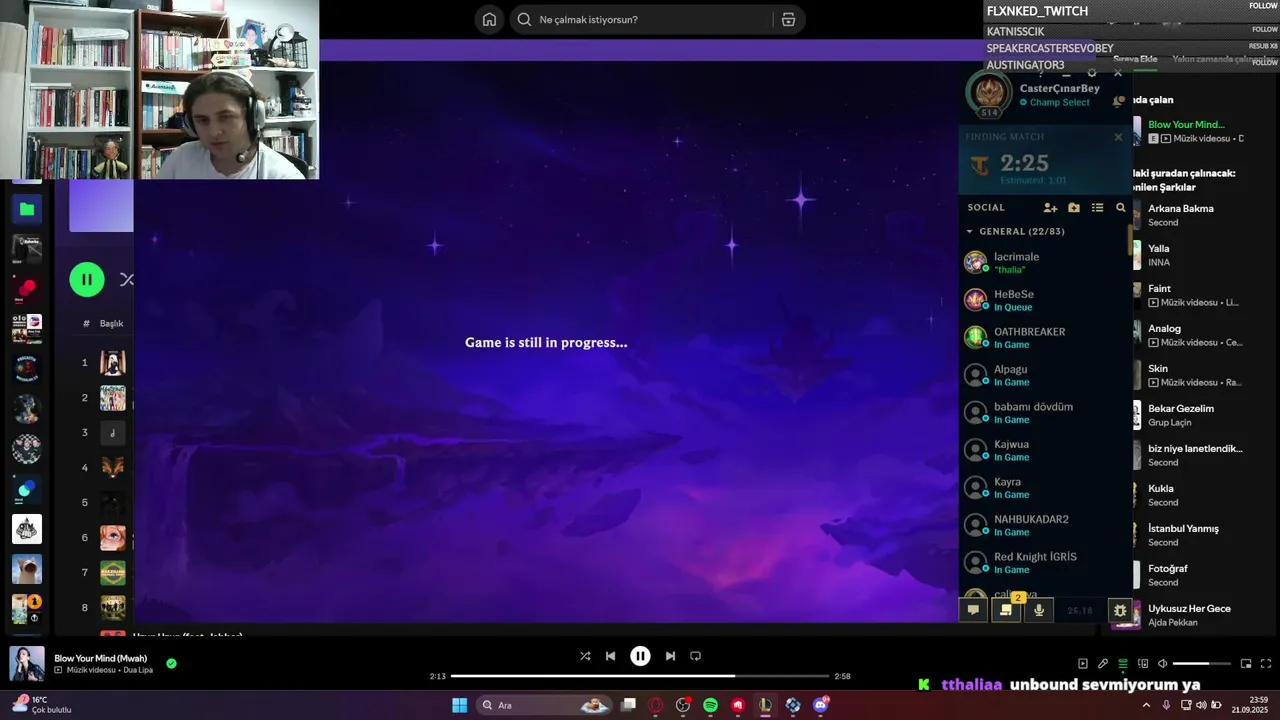Adjust the Spotify volume slider

1202,663
